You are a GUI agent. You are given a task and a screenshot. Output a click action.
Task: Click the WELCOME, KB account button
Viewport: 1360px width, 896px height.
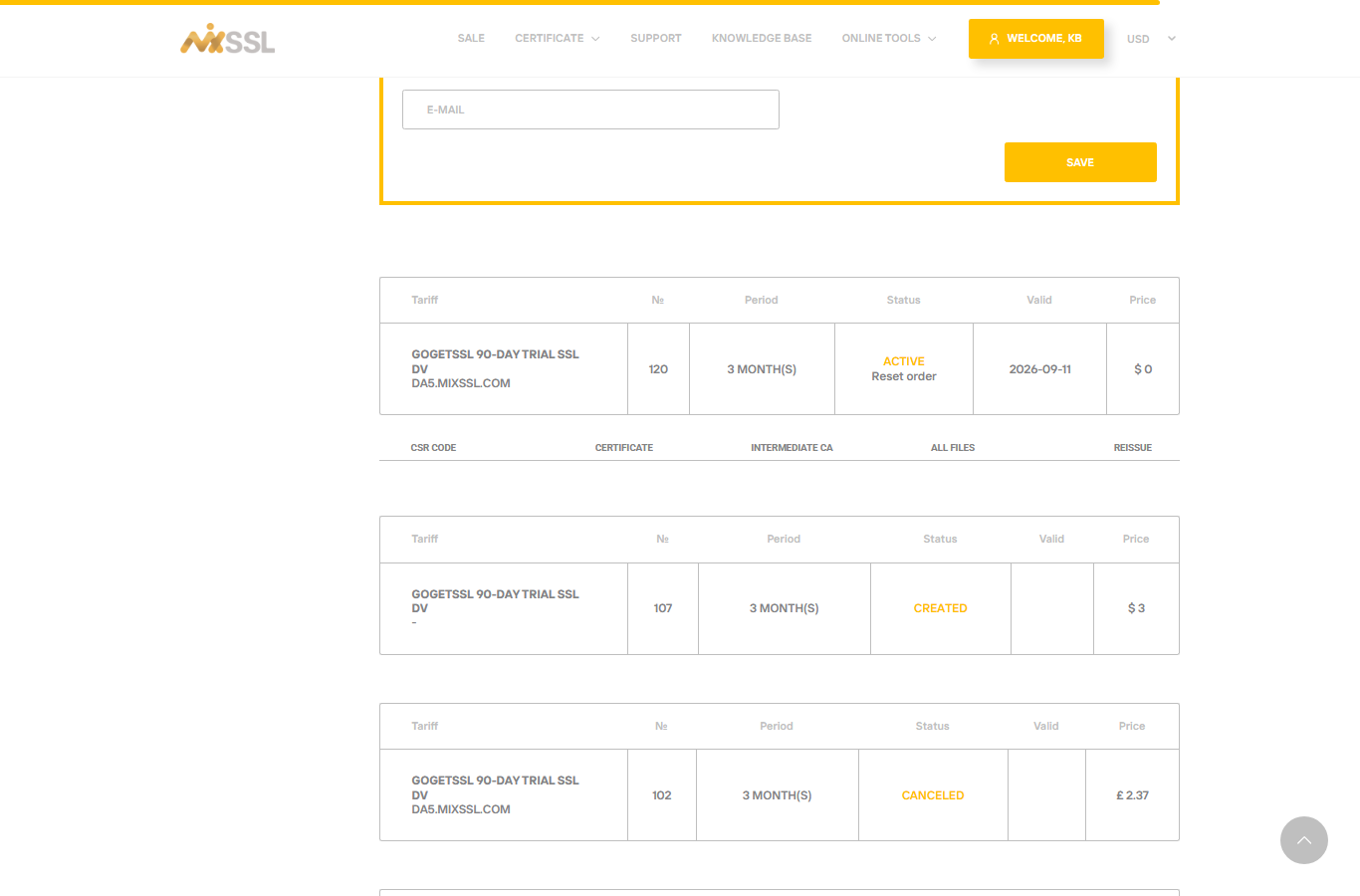1035,39
